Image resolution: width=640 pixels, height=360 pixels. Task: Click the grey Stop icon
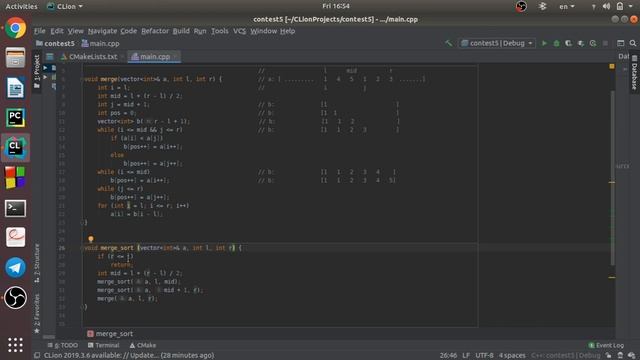(x=605, y=43)
